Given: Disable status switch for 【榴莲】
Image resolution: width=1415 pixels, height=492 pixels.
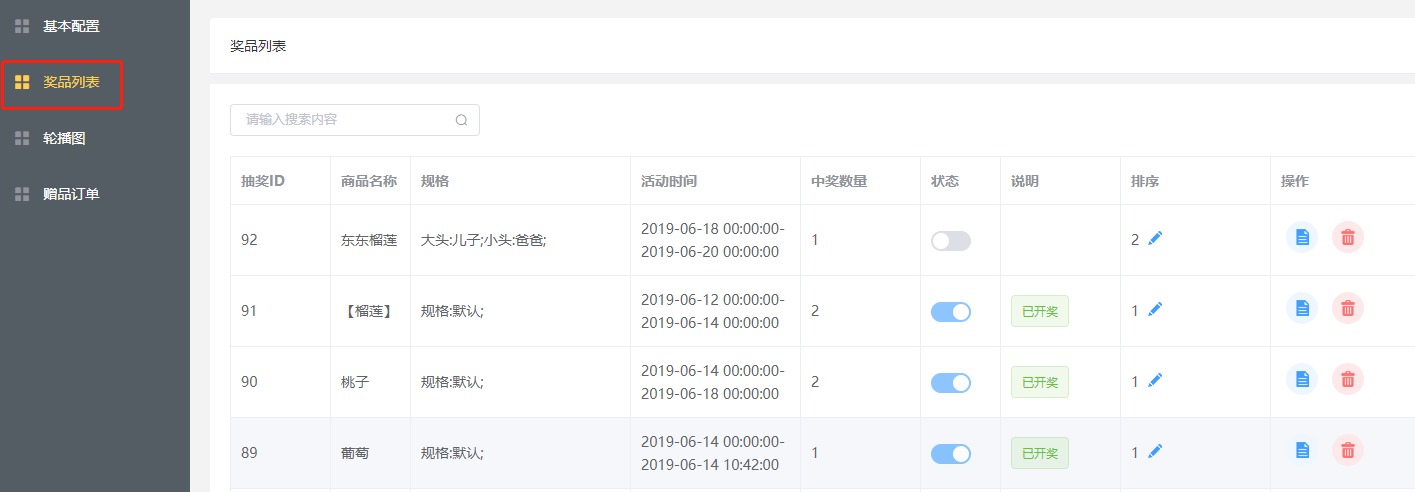Looking at the screenshot, I should pyautogui.click(x=950, y=312).
